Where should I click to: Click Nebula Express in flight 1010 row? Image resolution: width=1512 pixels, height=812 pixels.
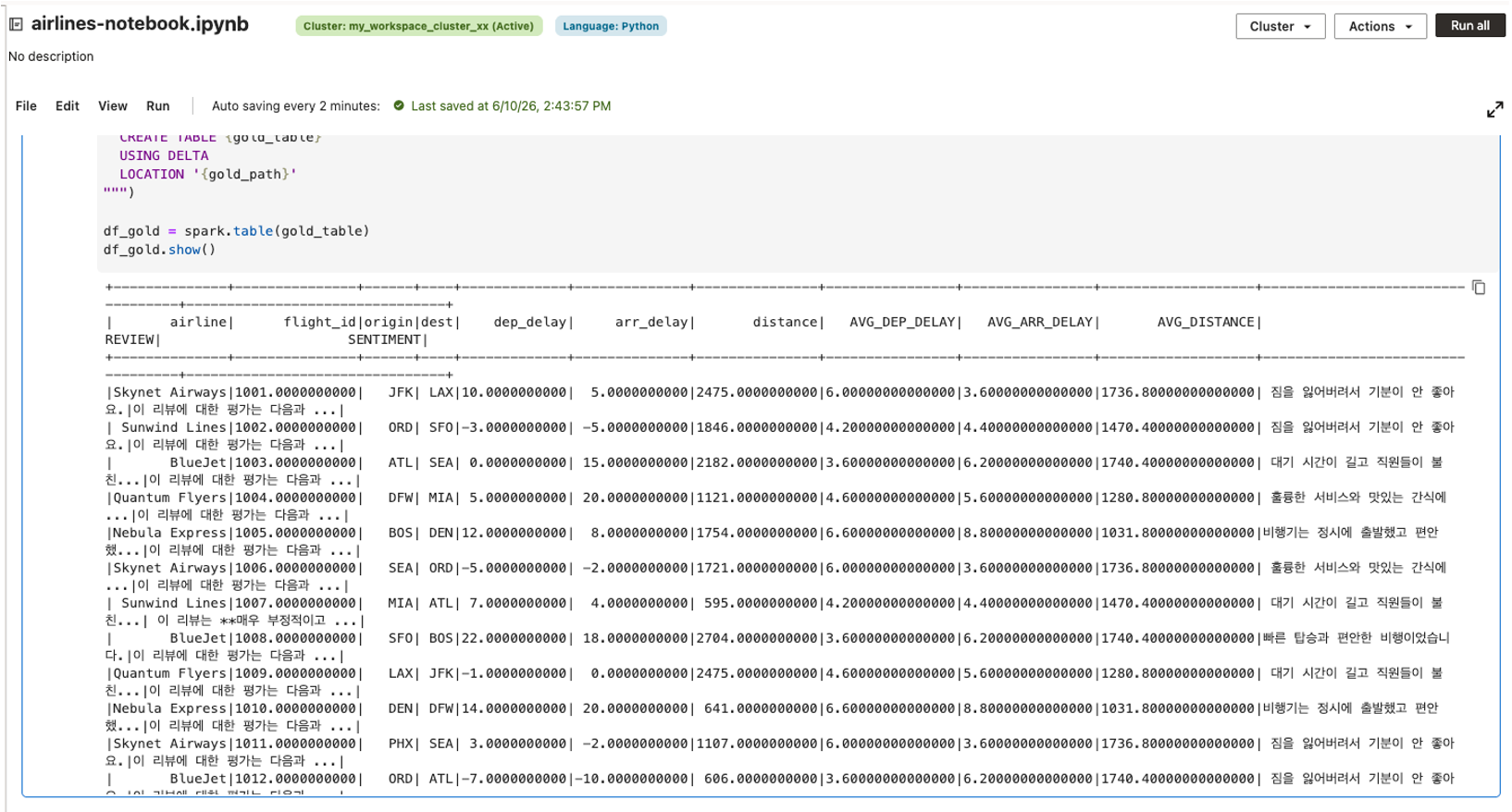click(170, 708)
